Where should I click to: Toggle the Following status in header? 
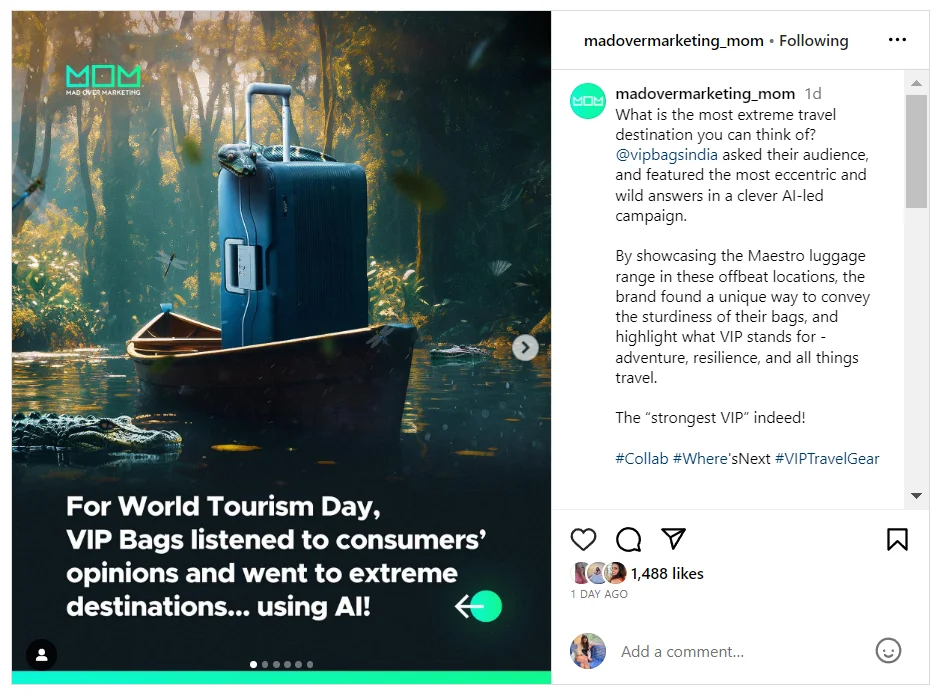tap(813, 41)
